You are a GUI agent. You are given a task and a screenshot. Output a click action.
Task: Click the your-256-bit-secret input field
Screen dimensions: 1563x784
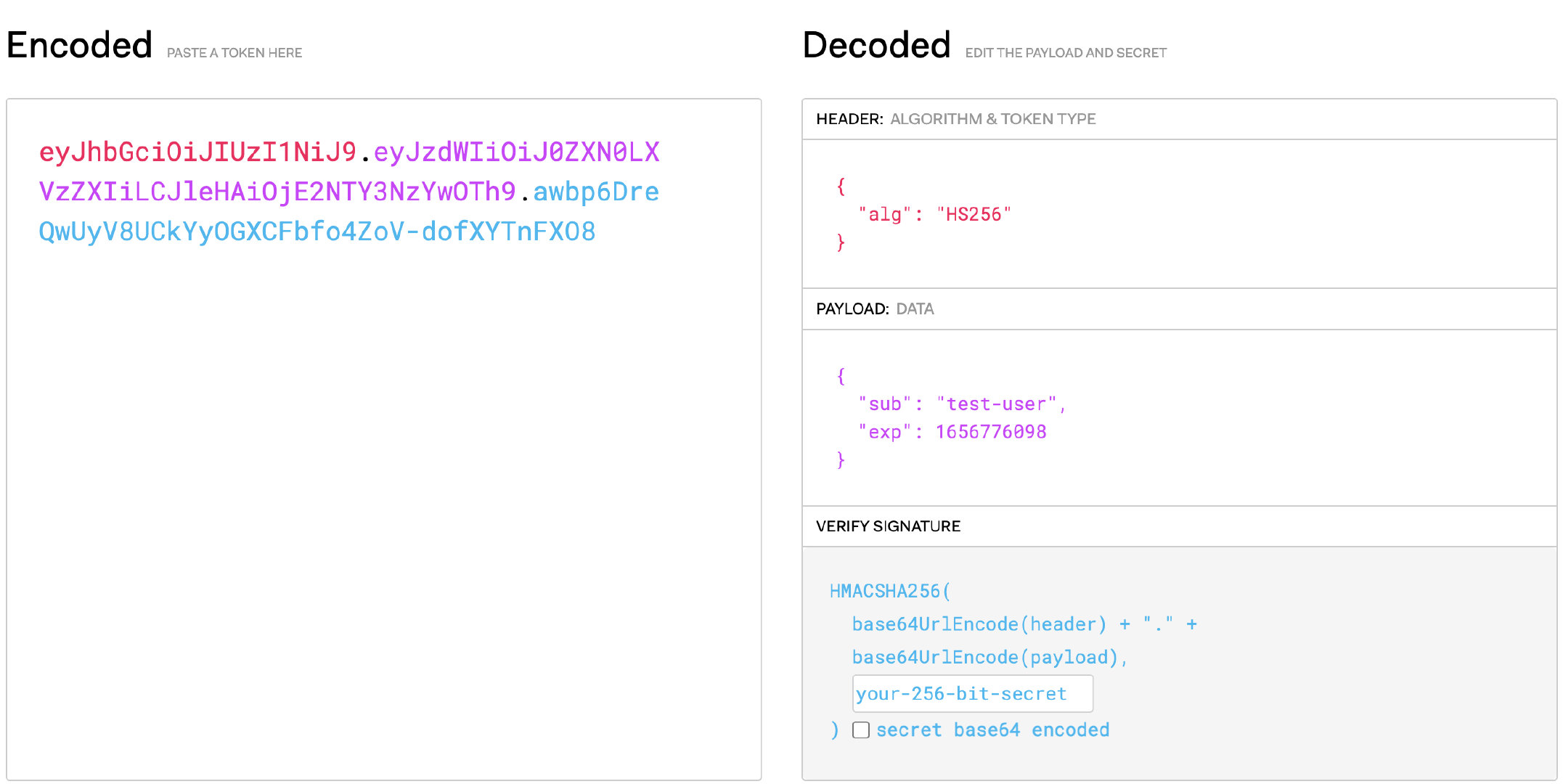tap(972, 694)
